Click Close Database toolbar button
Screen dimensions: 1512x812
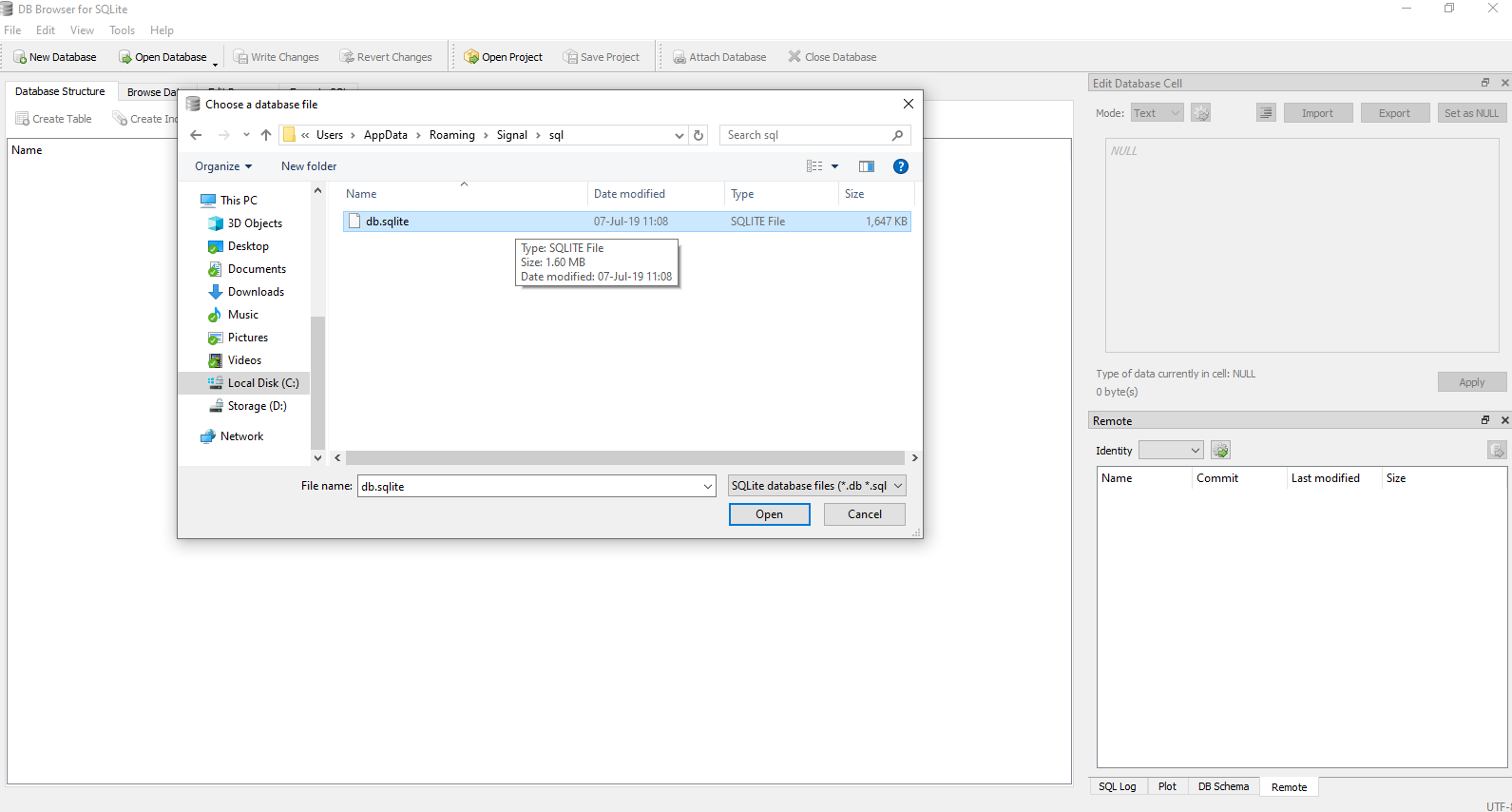833,57
